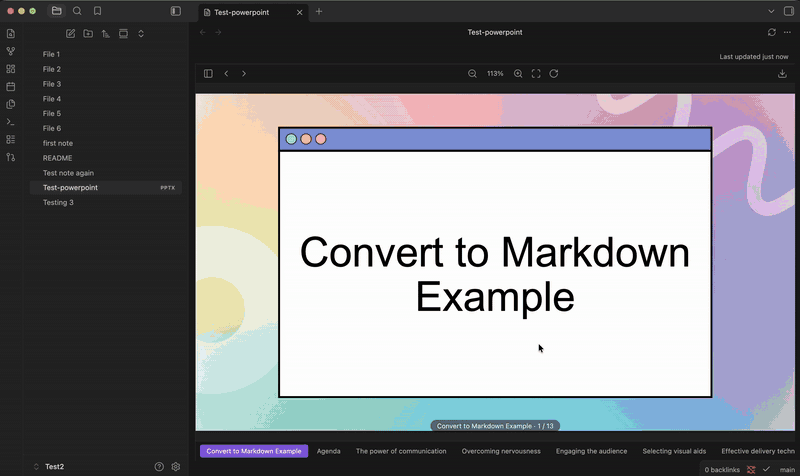The image size is (800, 476).
Task: Collapse the left sidebar toggle
Action: [x=176, y=11]
